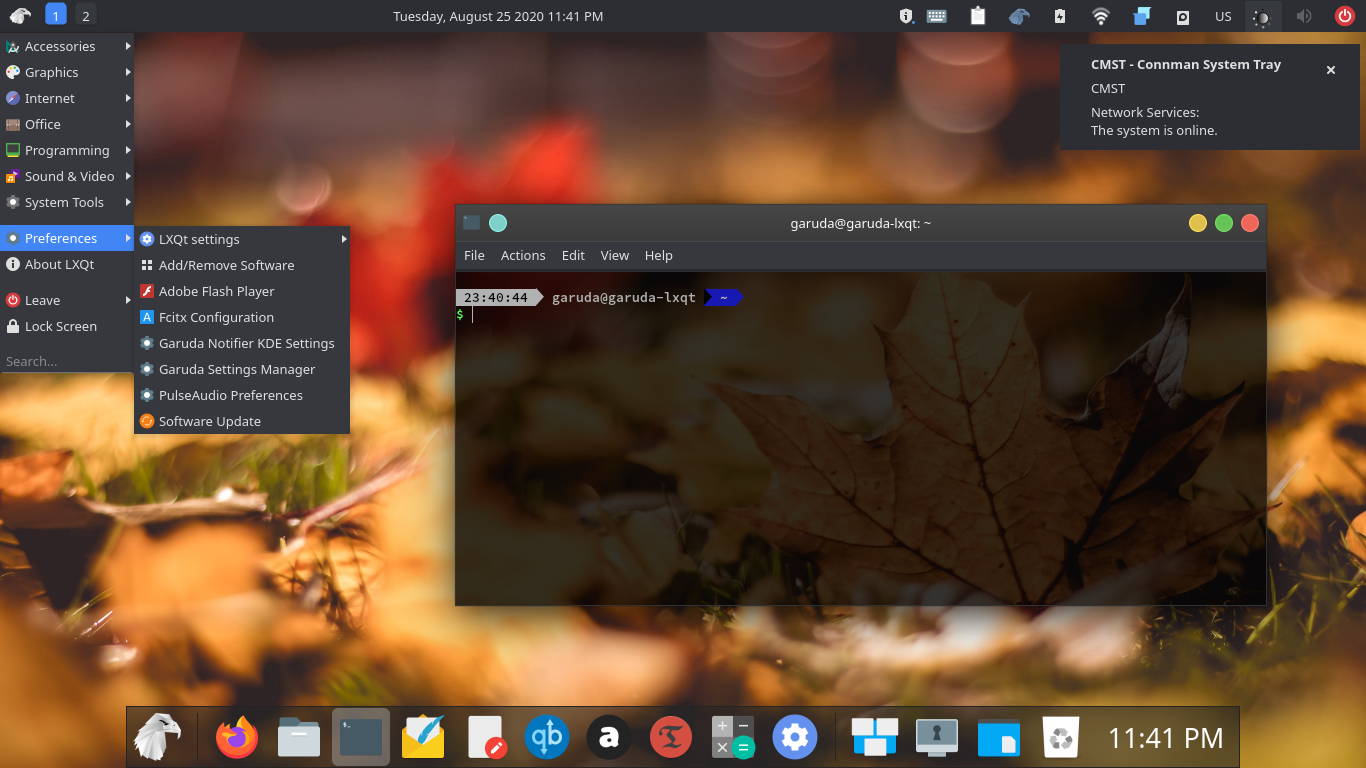Open Add/Remove Software from Preferences

[x=242, y=265]
